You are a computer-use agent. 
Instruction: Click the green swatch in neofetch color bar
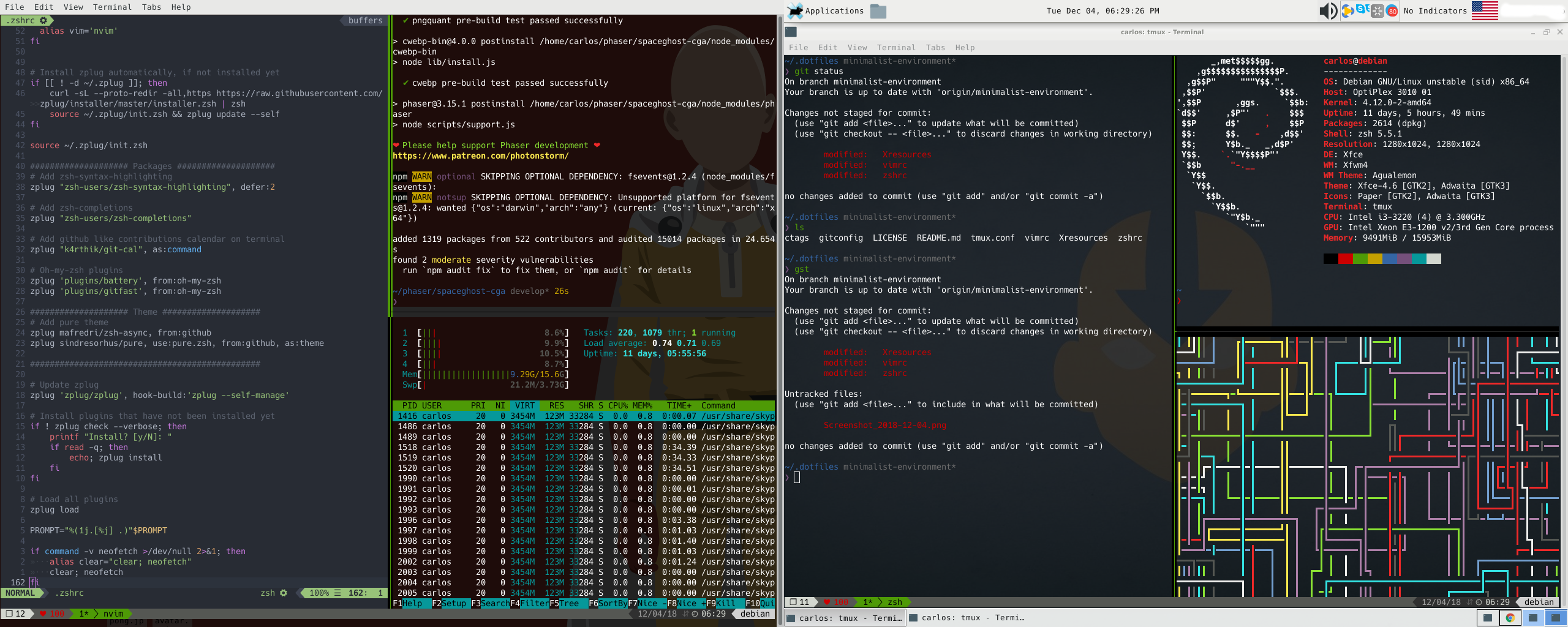coord(1360,258)
